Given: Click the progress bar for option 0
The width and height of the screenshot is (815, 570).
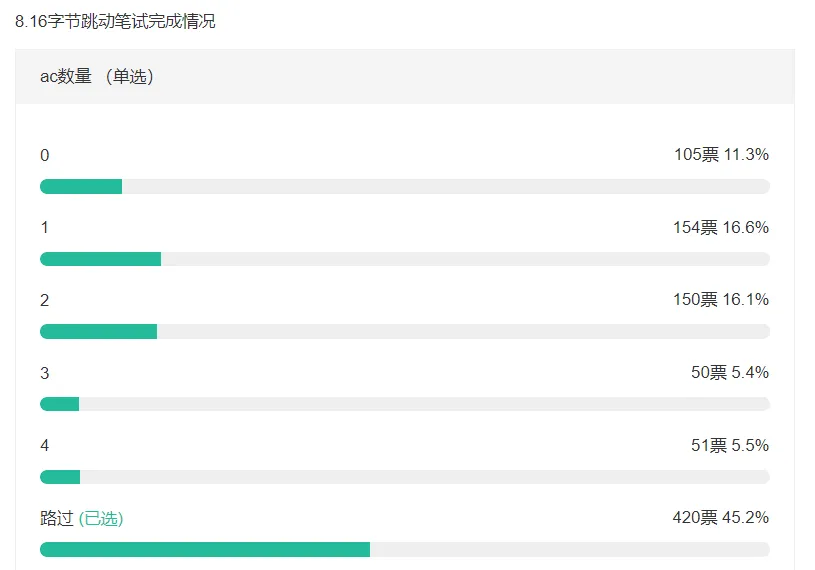Looking at the screenshot, I should [x=405, y=187].
